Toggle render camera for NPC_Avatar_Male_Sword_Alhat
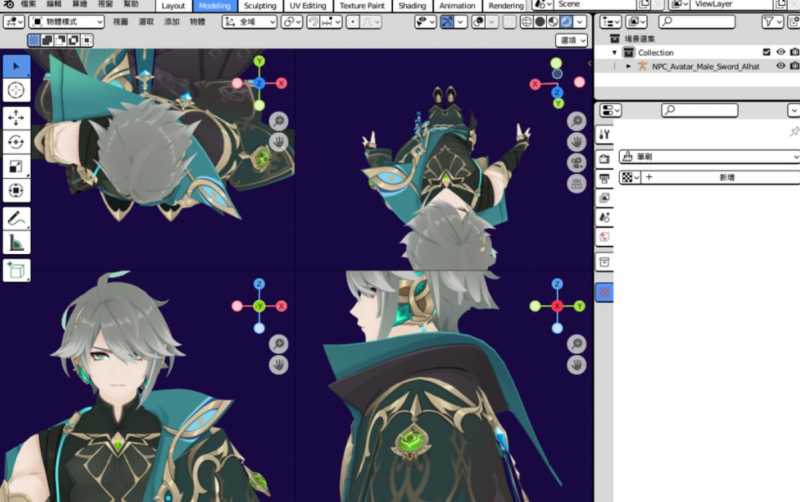800x502 pixels. 794,66
